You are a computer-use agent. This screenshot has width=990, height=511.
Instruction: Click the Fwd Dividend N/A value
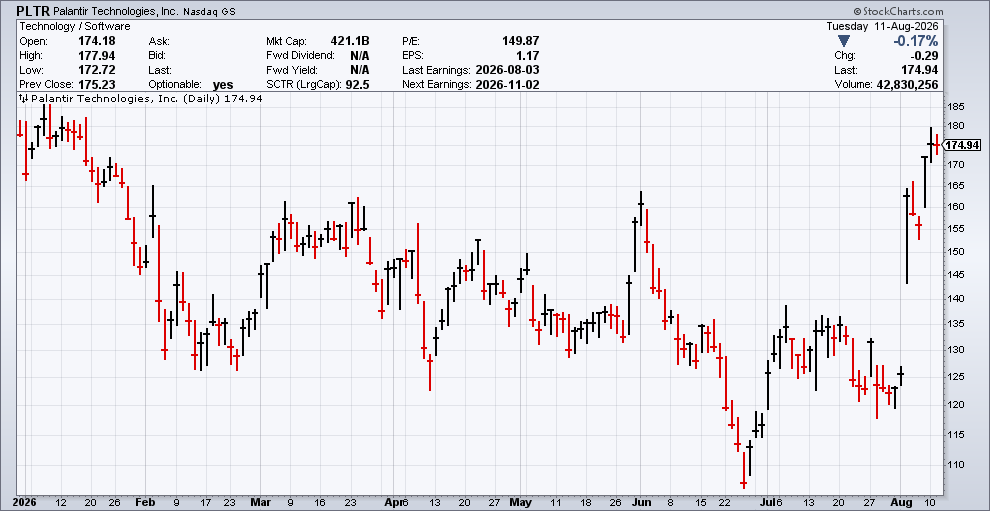point(360,56)
